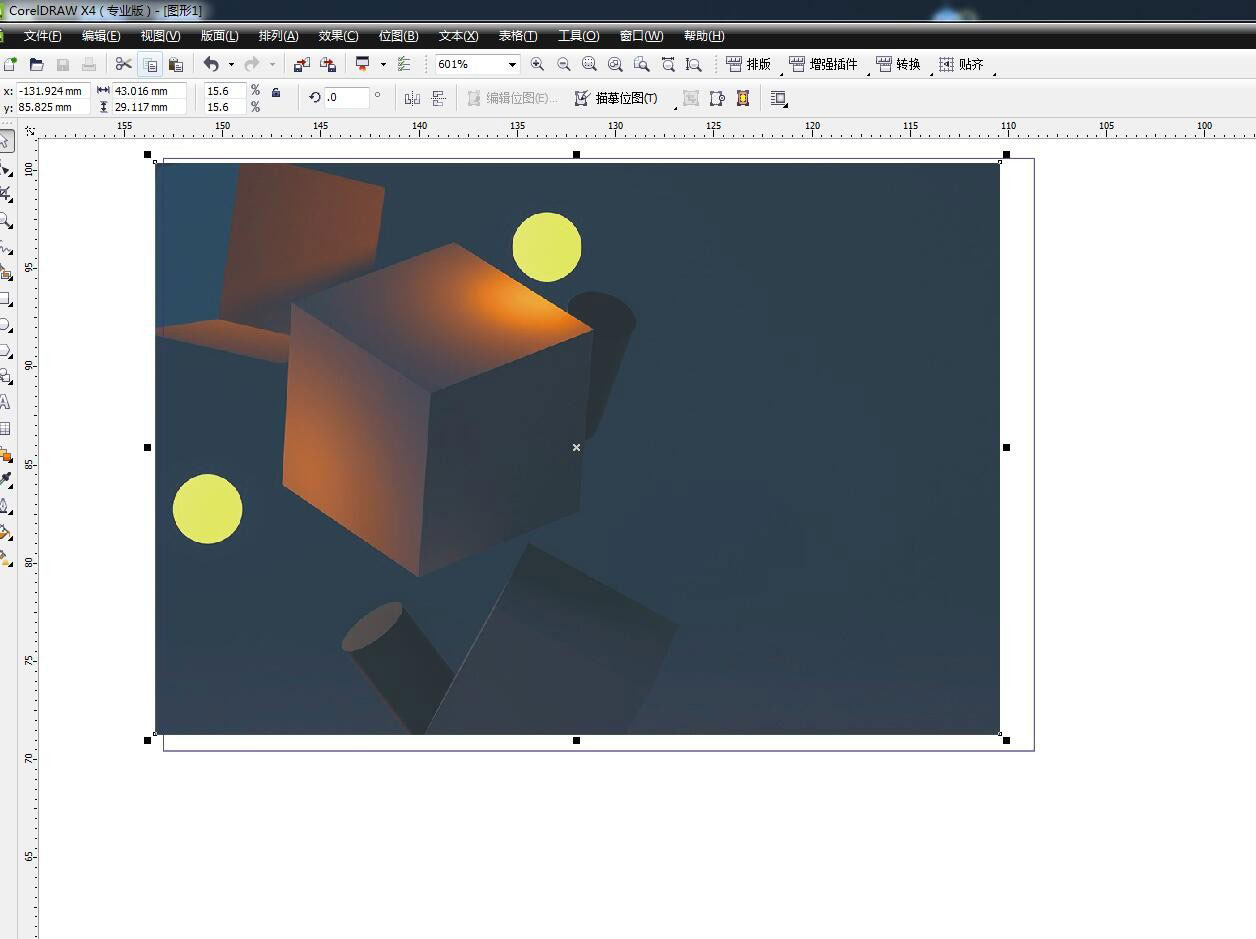Select the Eyedropper tool in toolbox
This screenshot has width=1256, height=939.
6,480
